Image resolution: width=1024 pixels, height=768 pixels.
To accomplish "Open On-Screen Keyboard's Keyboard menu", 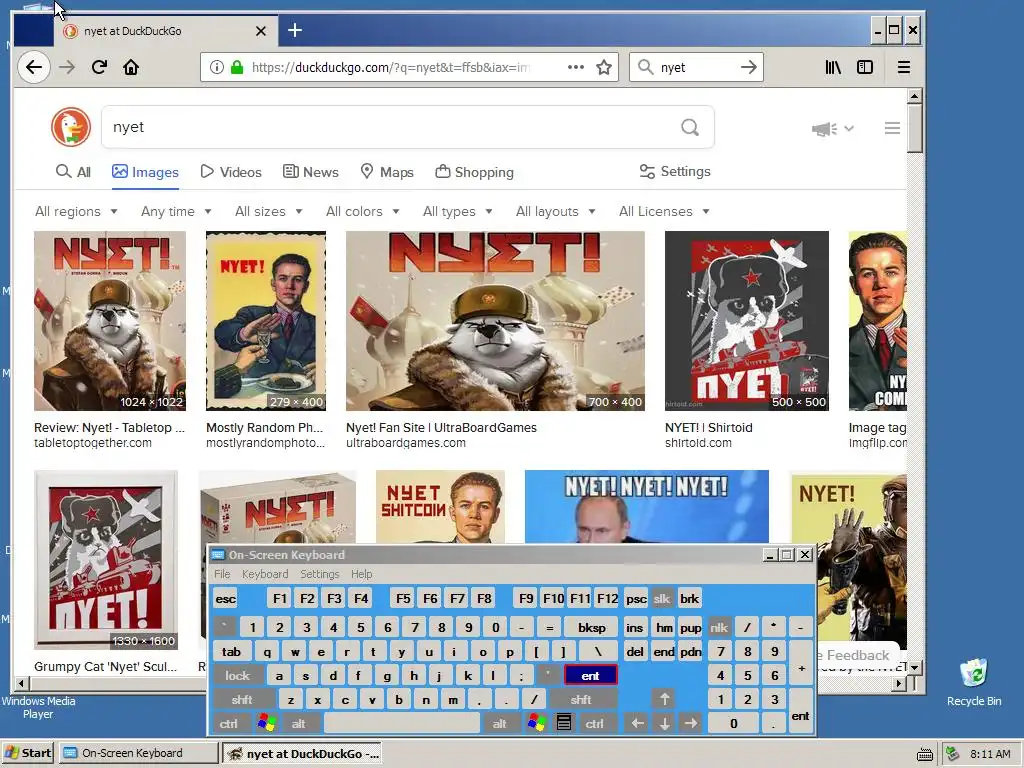I will point(264,574).
